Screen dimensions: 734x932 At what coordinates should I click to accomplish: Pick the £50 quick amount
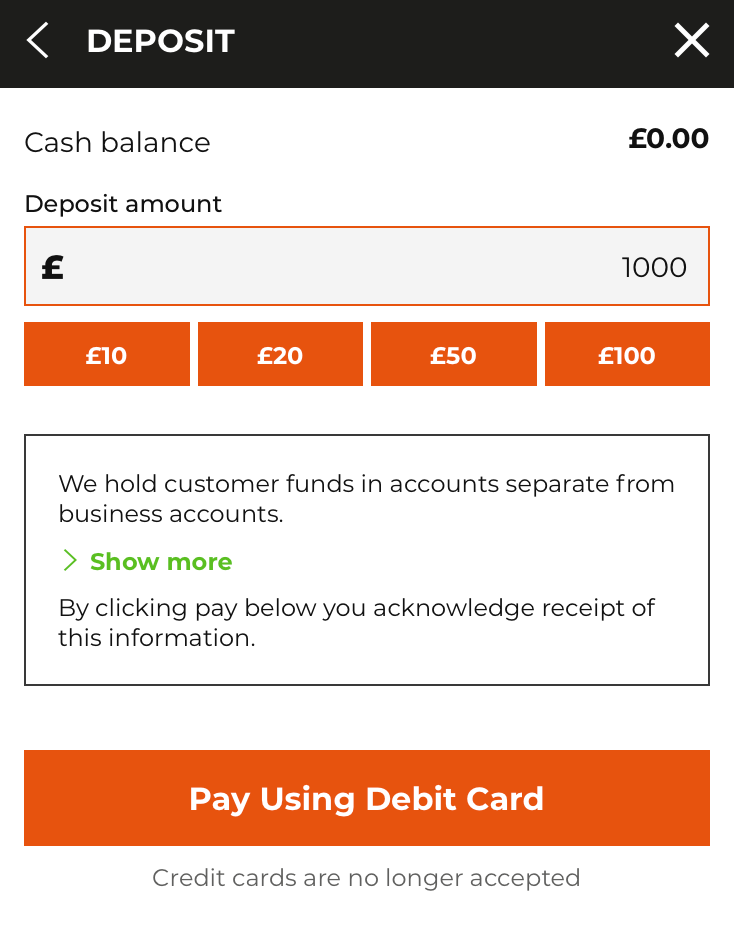coord(453,354)
